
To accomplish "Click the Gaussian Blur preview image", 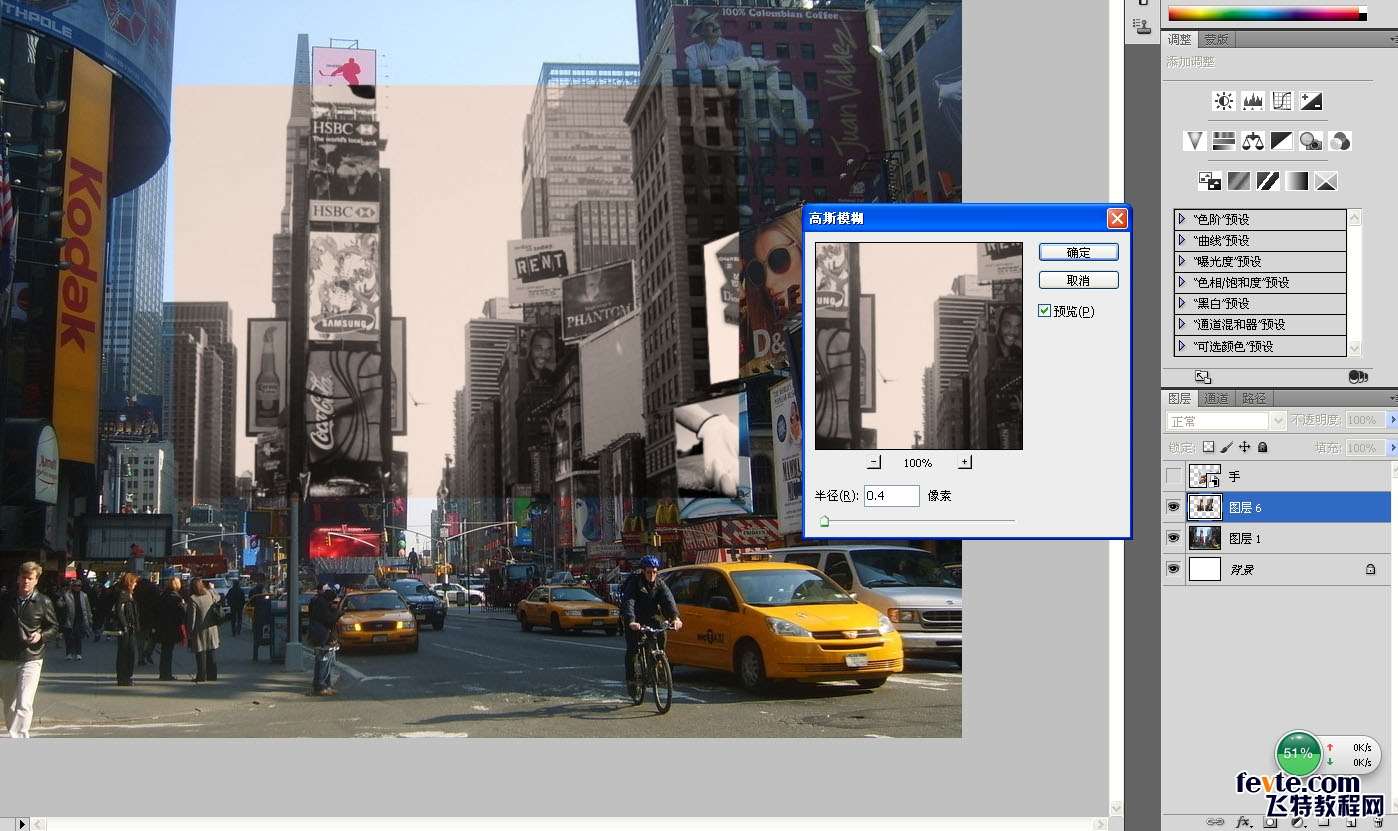I will pyautogui.click(x=918, y=346).
